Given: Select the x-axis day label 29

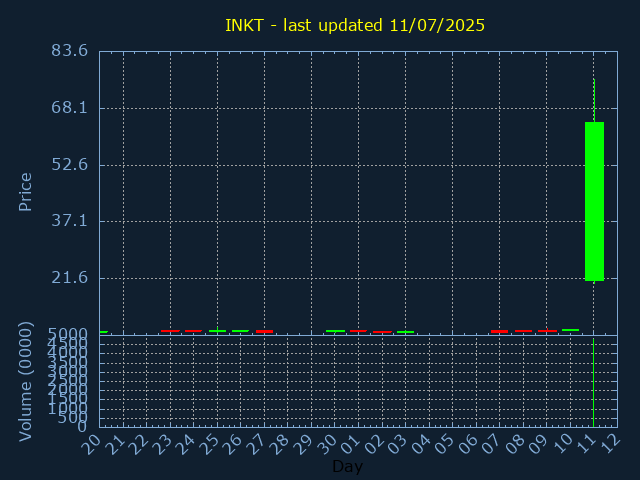Looking at the screenshot, I should [x=302, y=444].
